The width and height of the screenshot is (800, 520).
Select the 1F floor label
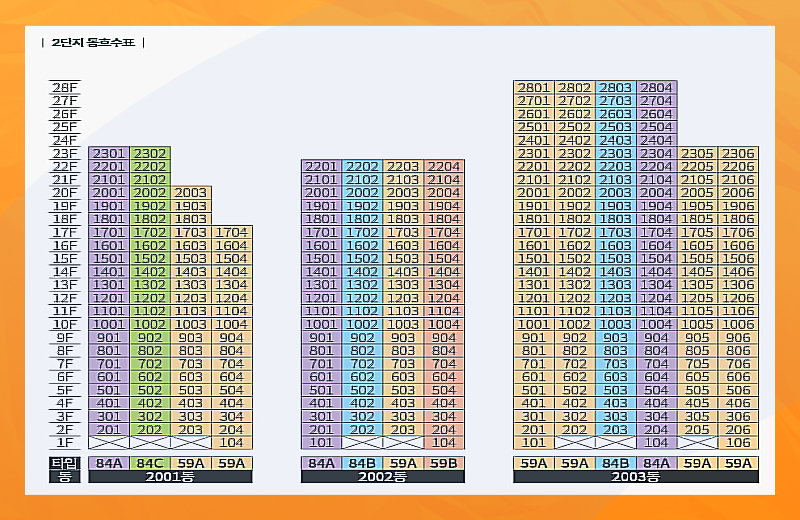tap(65, 442)
